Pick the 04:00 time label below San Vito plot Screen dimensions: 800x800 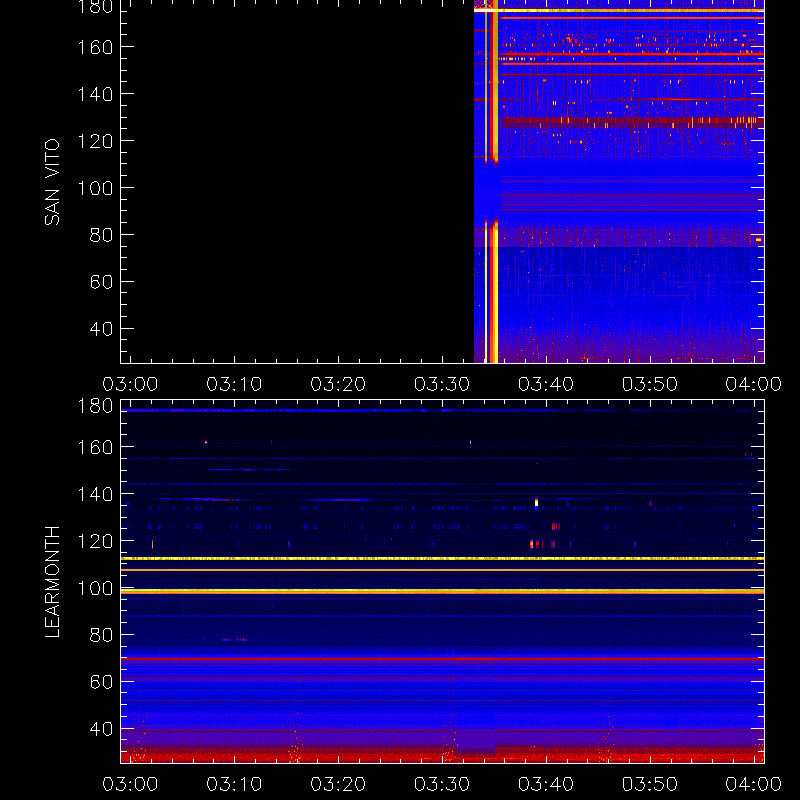tap(754, 384)
